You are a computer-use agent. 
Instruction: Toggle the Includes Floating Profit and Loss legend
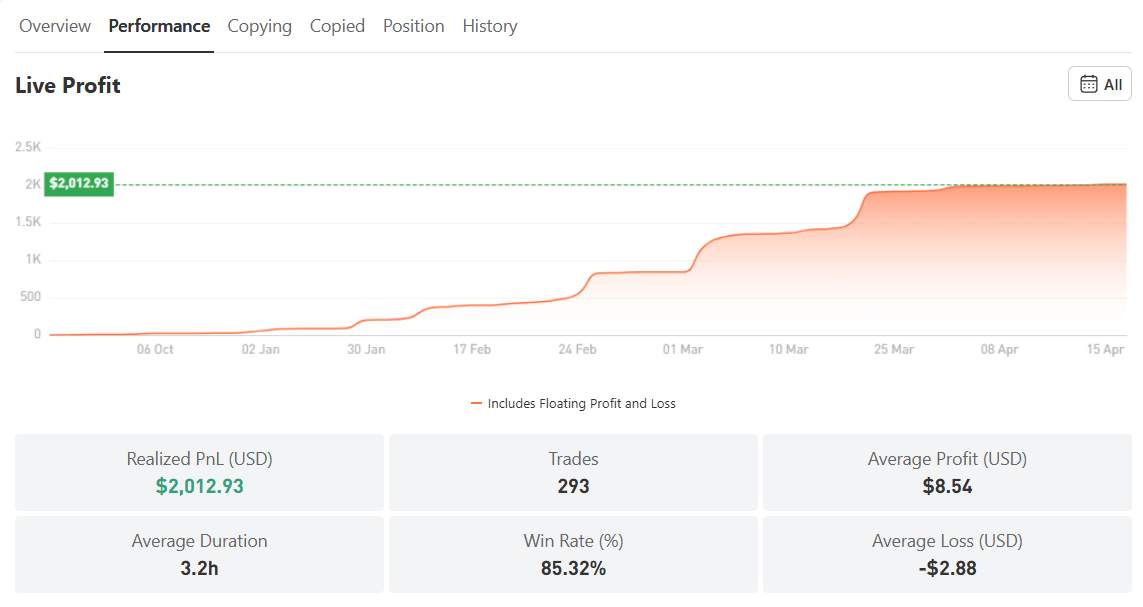[x=575, y=403]
